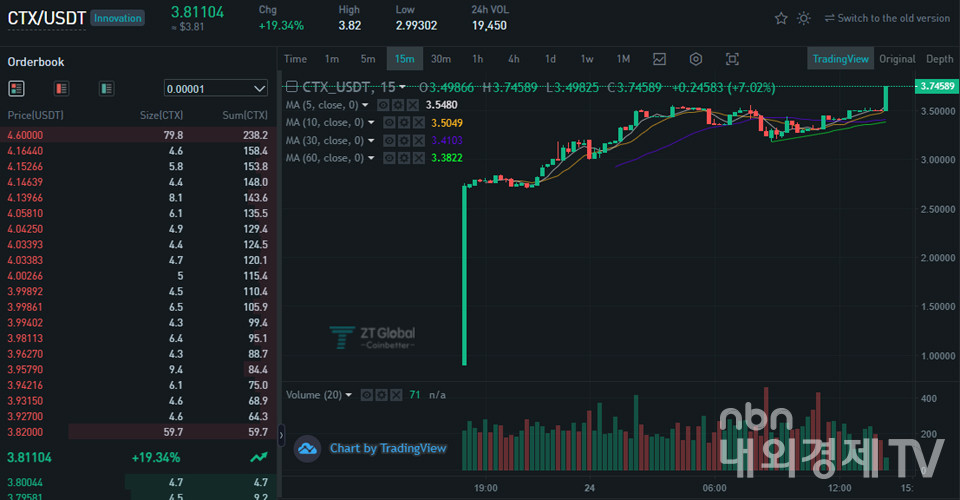Toggle the CTX_USDT legend collapse box

pyautogui.click(x=292, y=87)
